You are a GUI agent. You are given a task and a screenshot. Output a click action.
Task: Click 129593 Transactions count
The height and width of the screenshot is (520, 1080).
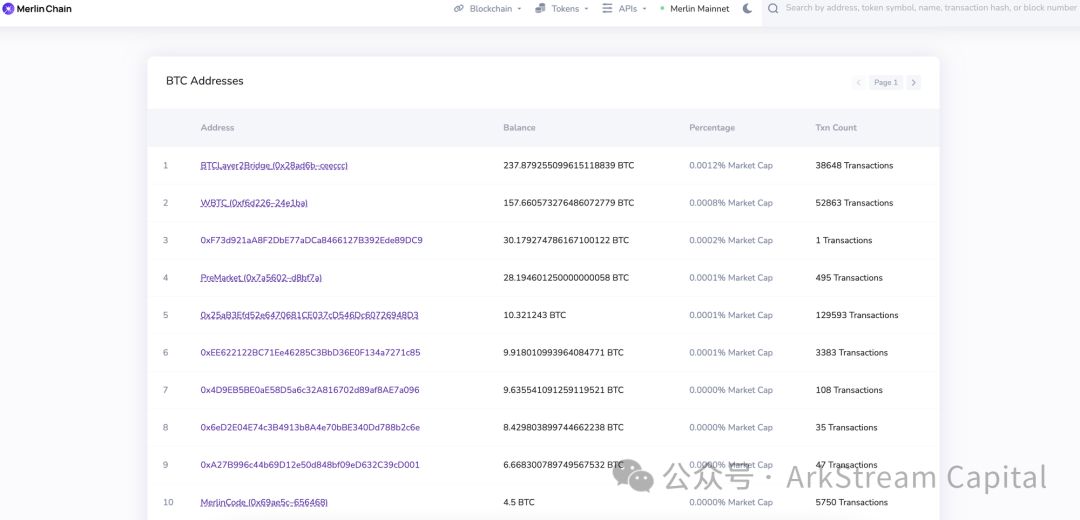coord(857,315)
